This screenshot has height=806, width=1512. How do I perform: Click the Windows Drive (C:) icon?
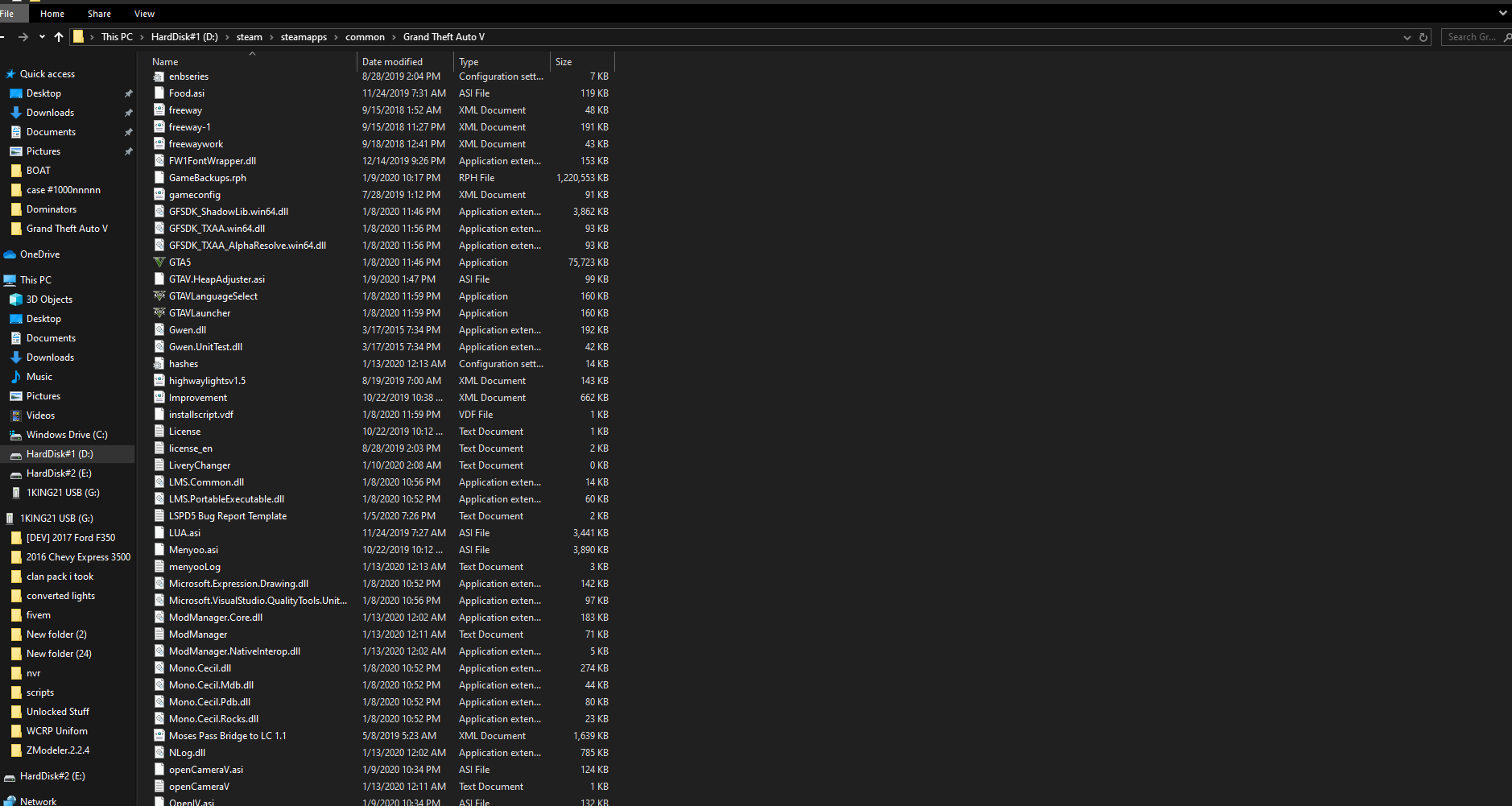click(16, 435)
